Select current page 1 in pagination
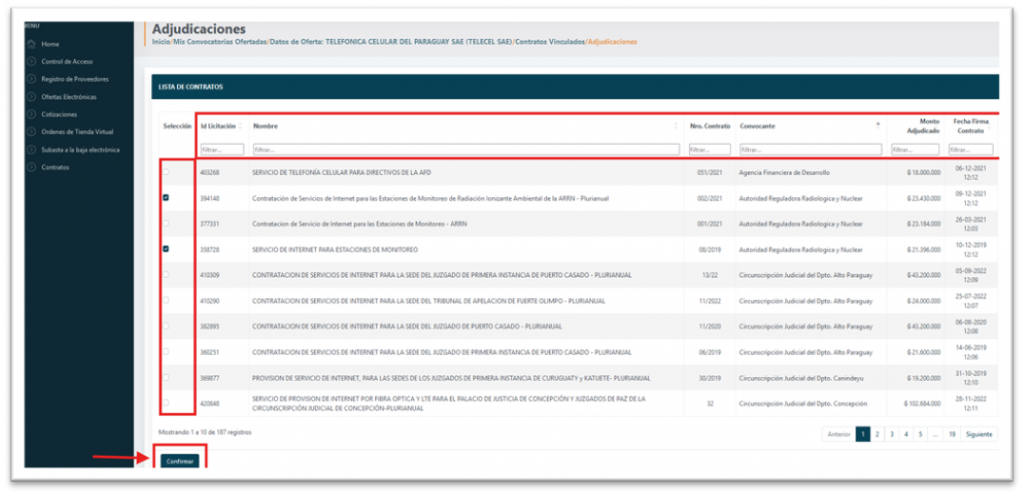The width and height of the screenshot is (1024, 495). point(863,434)
